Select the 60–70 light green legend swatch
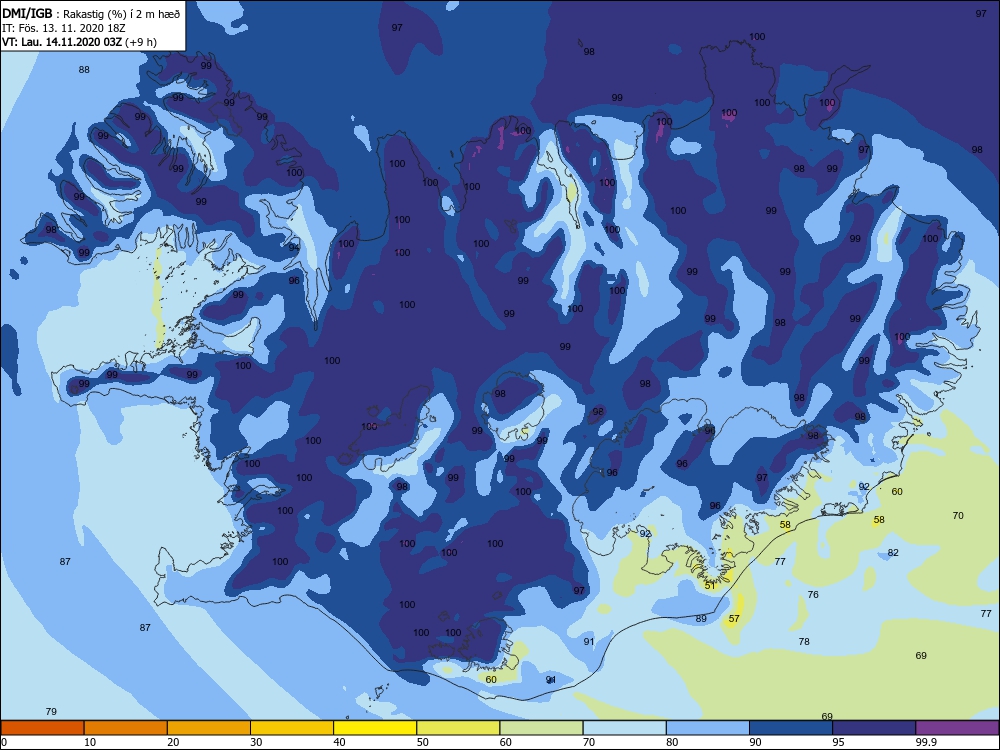This screenshot has height=750, width=1000. pyautogui.click(x=541, y=728)
